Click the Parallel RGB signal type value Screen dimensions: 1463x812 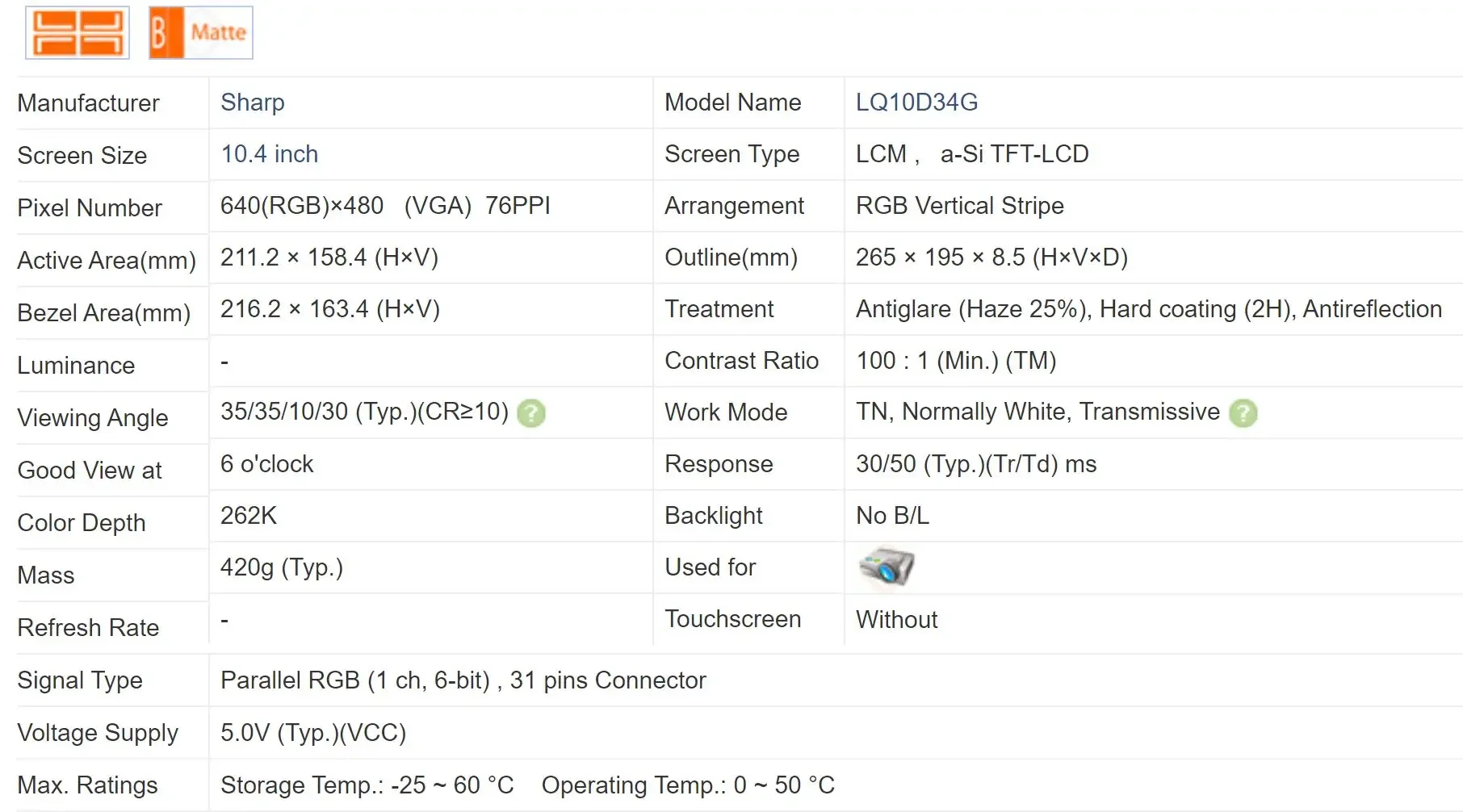coord(463,680)
